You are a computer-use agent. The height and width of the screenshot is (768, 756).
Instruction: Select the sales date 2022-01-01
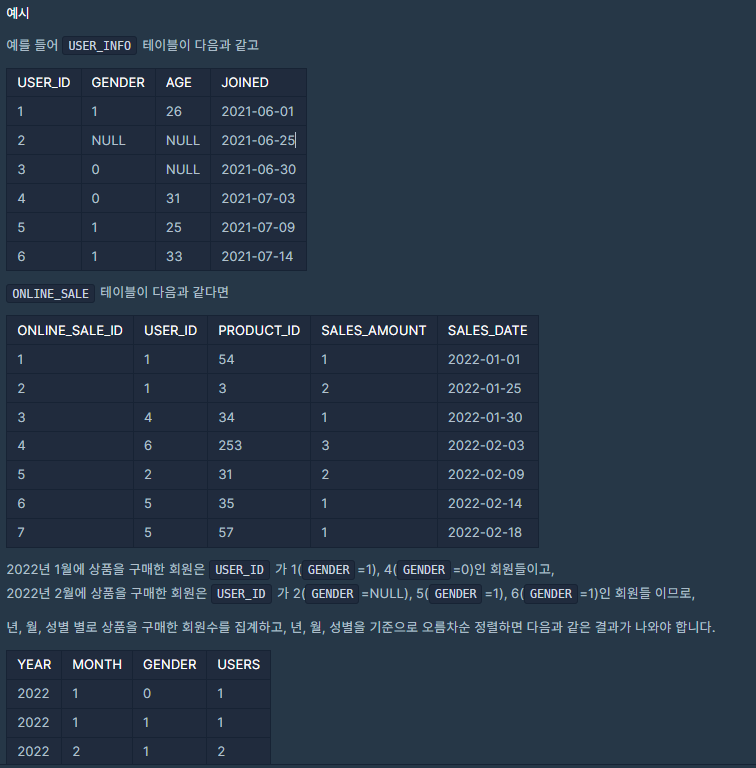point(484,359)
